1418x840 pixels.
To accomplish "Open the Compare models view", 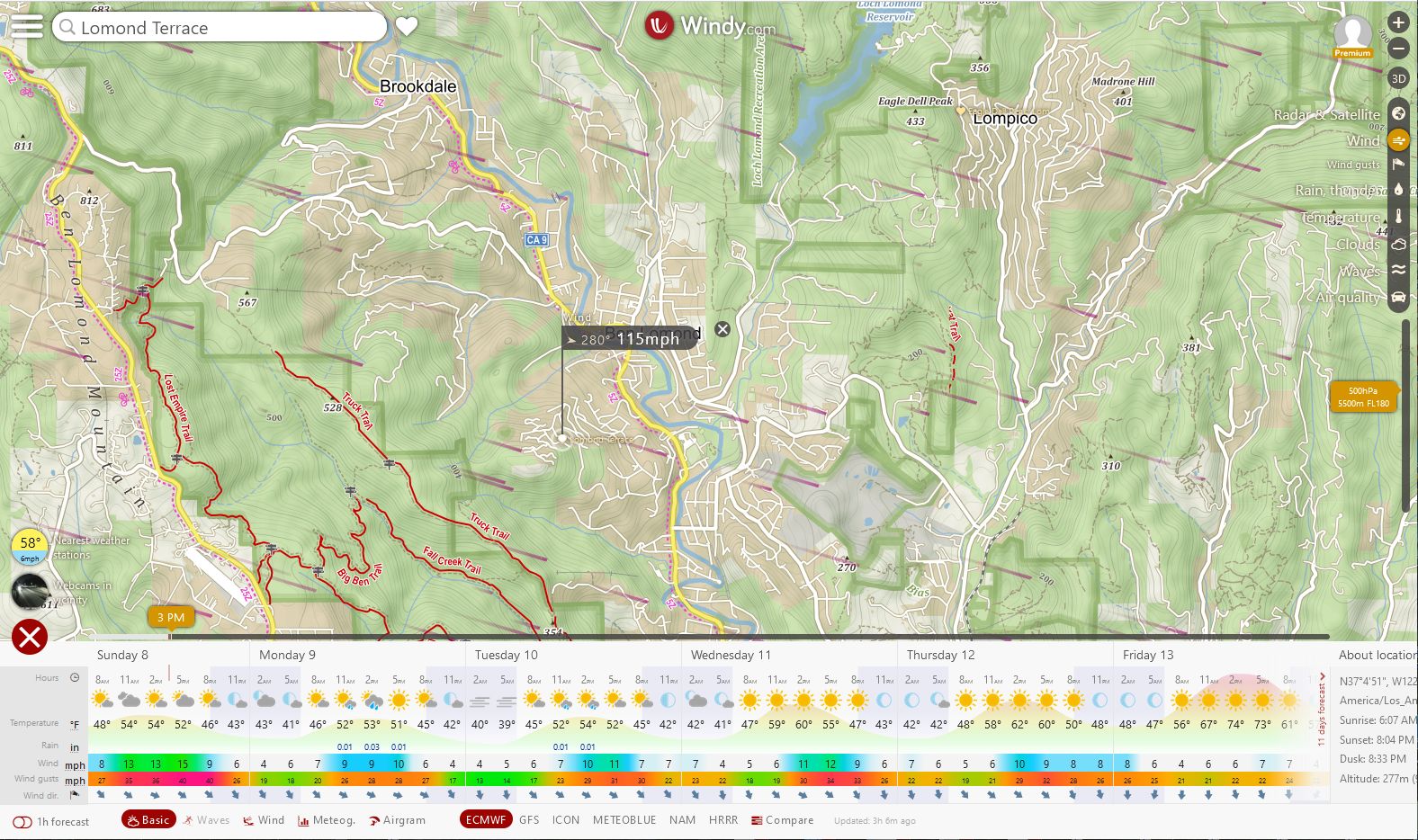I will coord(782,820).
